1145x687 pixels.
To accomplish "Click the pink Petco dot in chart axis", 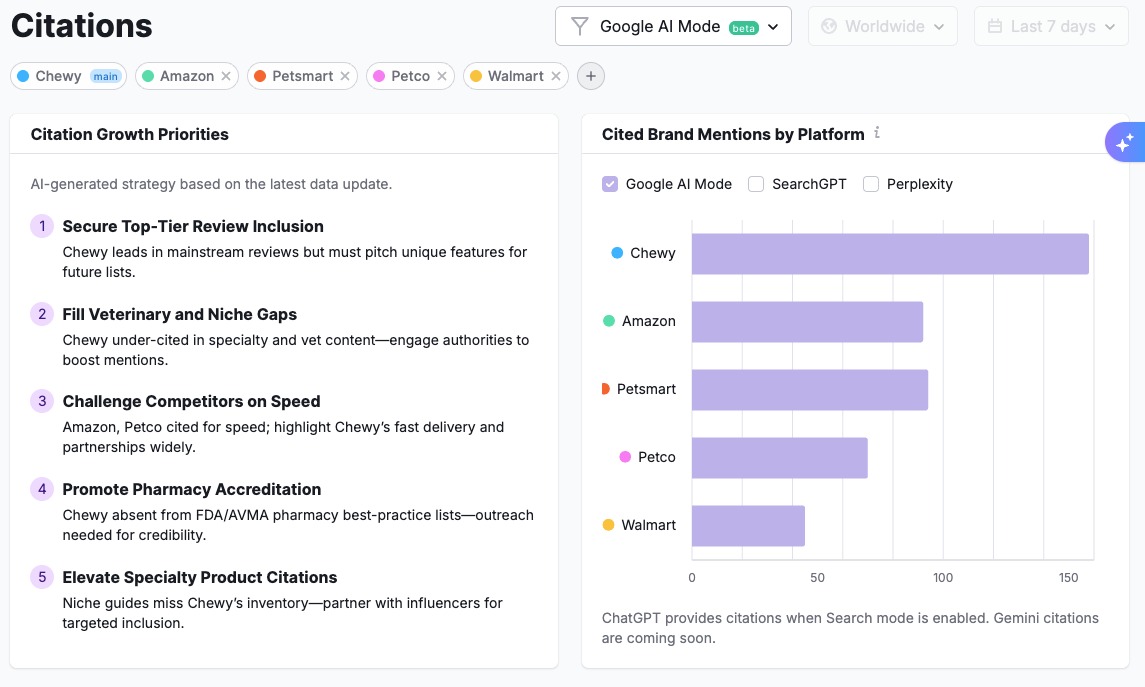I will [625, 456].
